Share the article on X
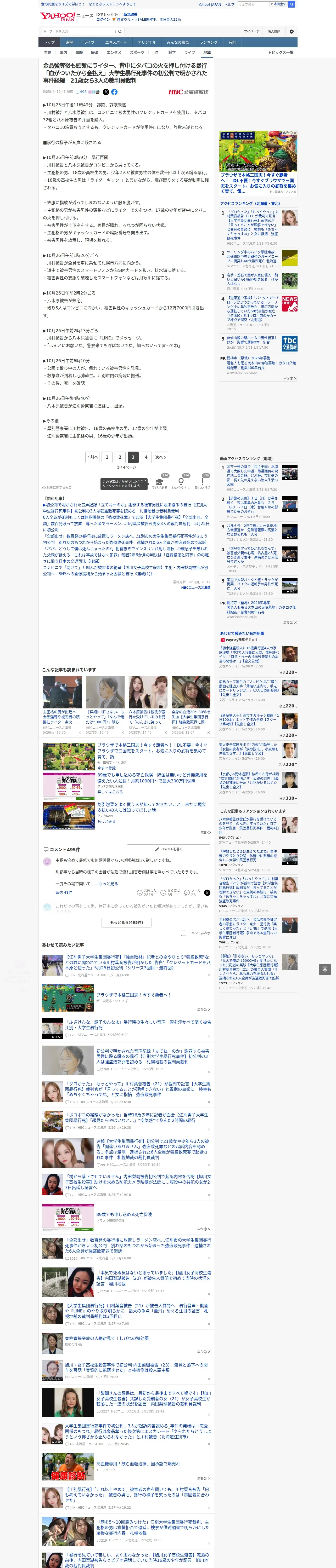The width and height of the screenshot is (336, 1568). coord(106,92)
